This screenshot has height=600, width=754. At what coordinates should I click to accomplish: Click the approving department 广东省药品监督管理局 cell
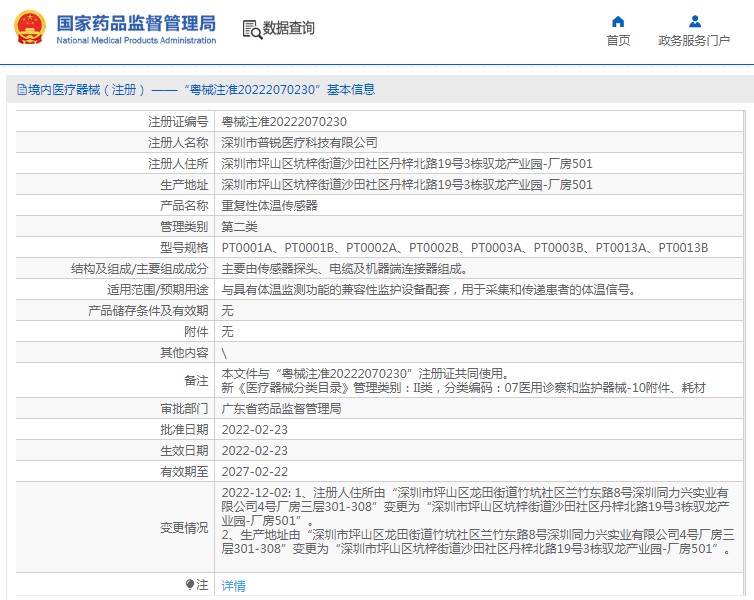point(281,409)
